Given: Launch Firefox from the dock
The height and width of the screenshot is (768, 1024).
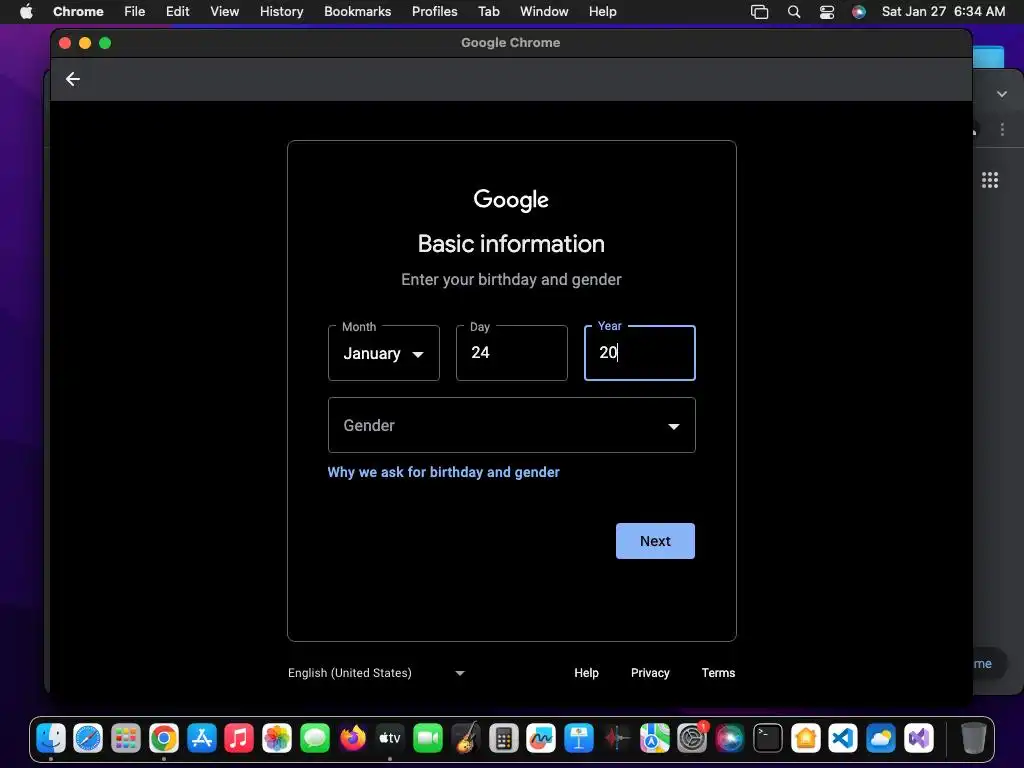Looking at the screenshot, I should [x=353, y=739].
